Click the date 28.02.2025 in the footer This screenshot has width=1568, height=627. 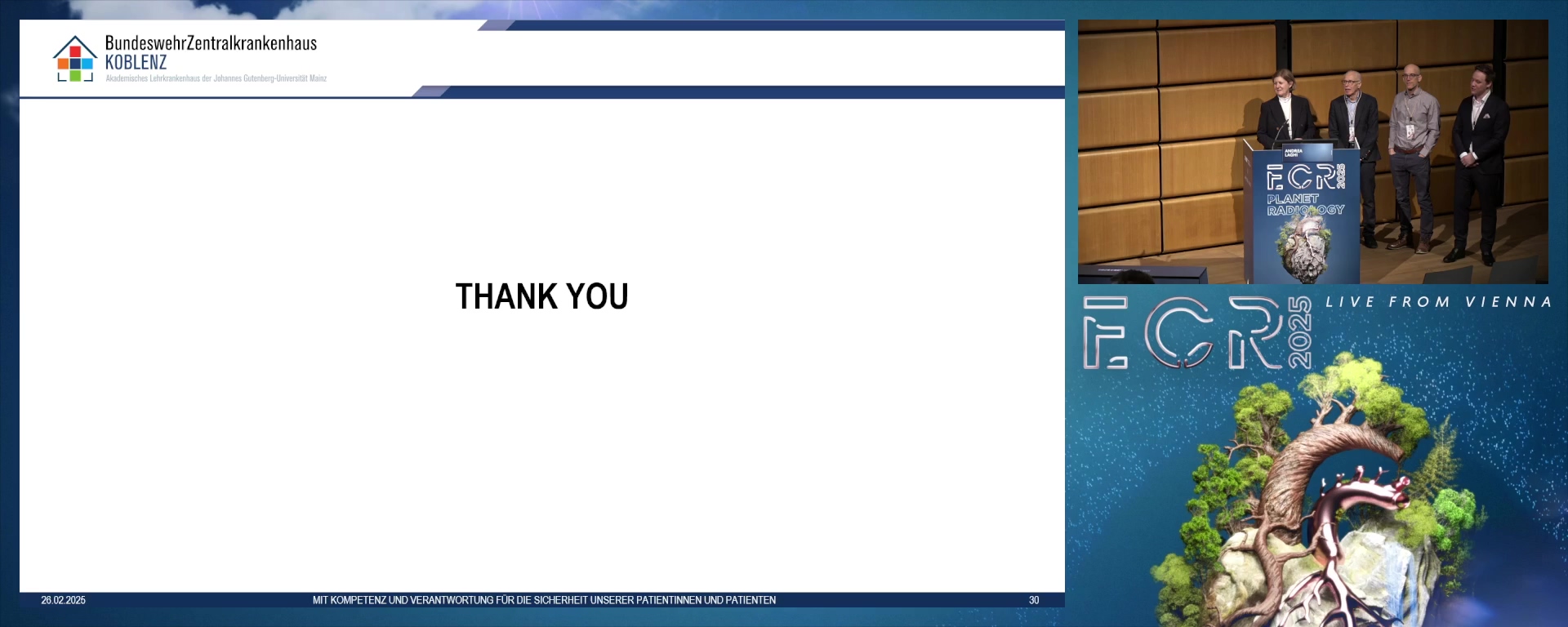click(63, 600)
